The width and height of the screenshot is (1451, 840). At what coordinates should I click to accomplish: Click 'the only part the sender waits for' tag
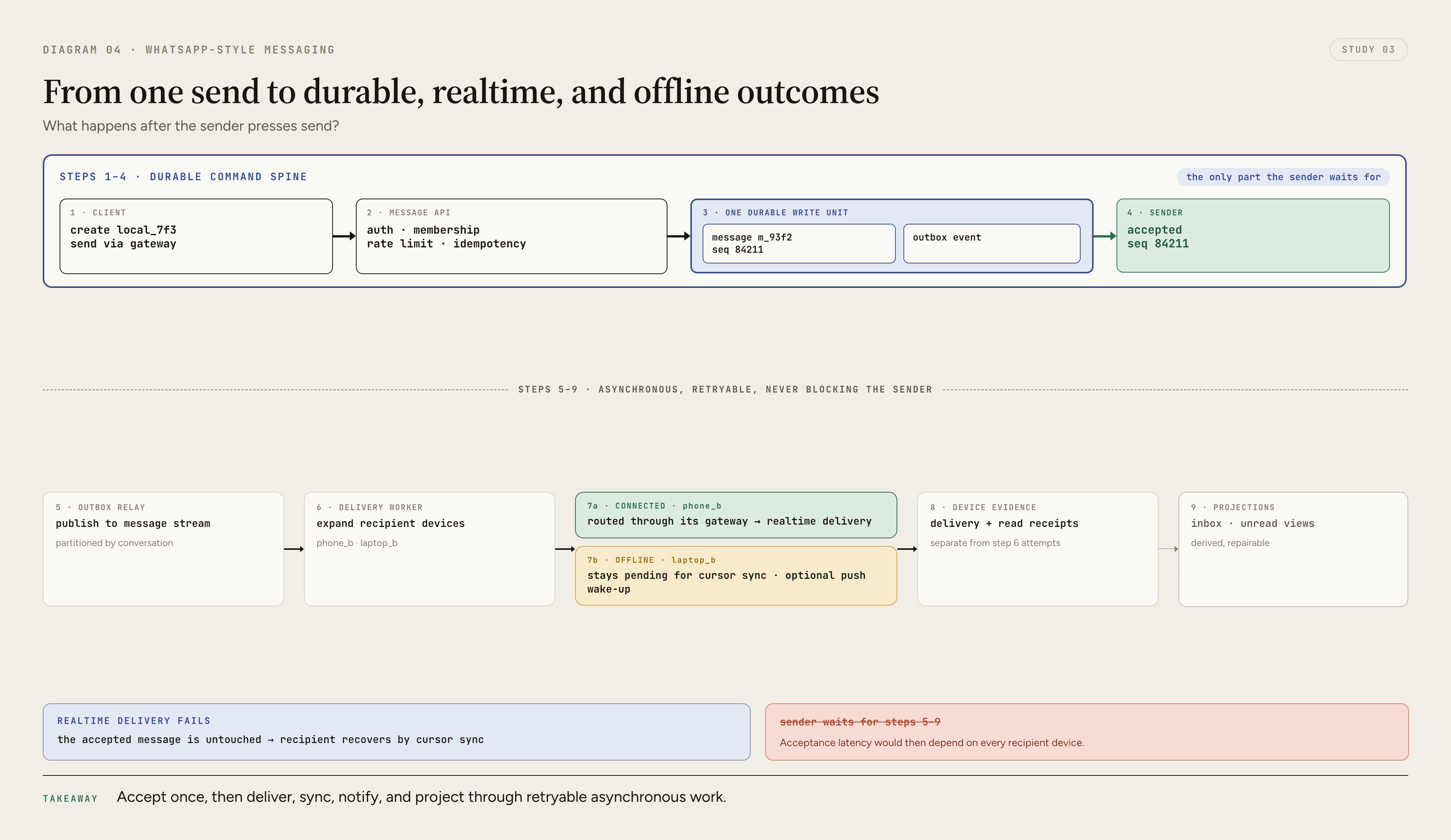pyautogui.click(x=1283, y=177)
